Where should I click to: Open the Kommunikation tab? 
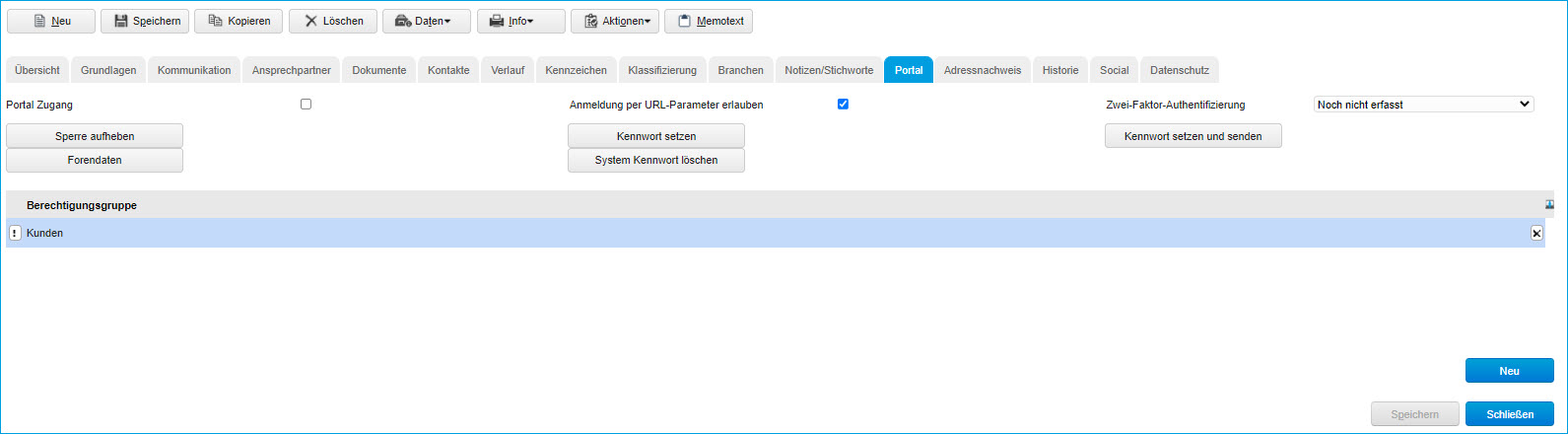coord(194,70)
